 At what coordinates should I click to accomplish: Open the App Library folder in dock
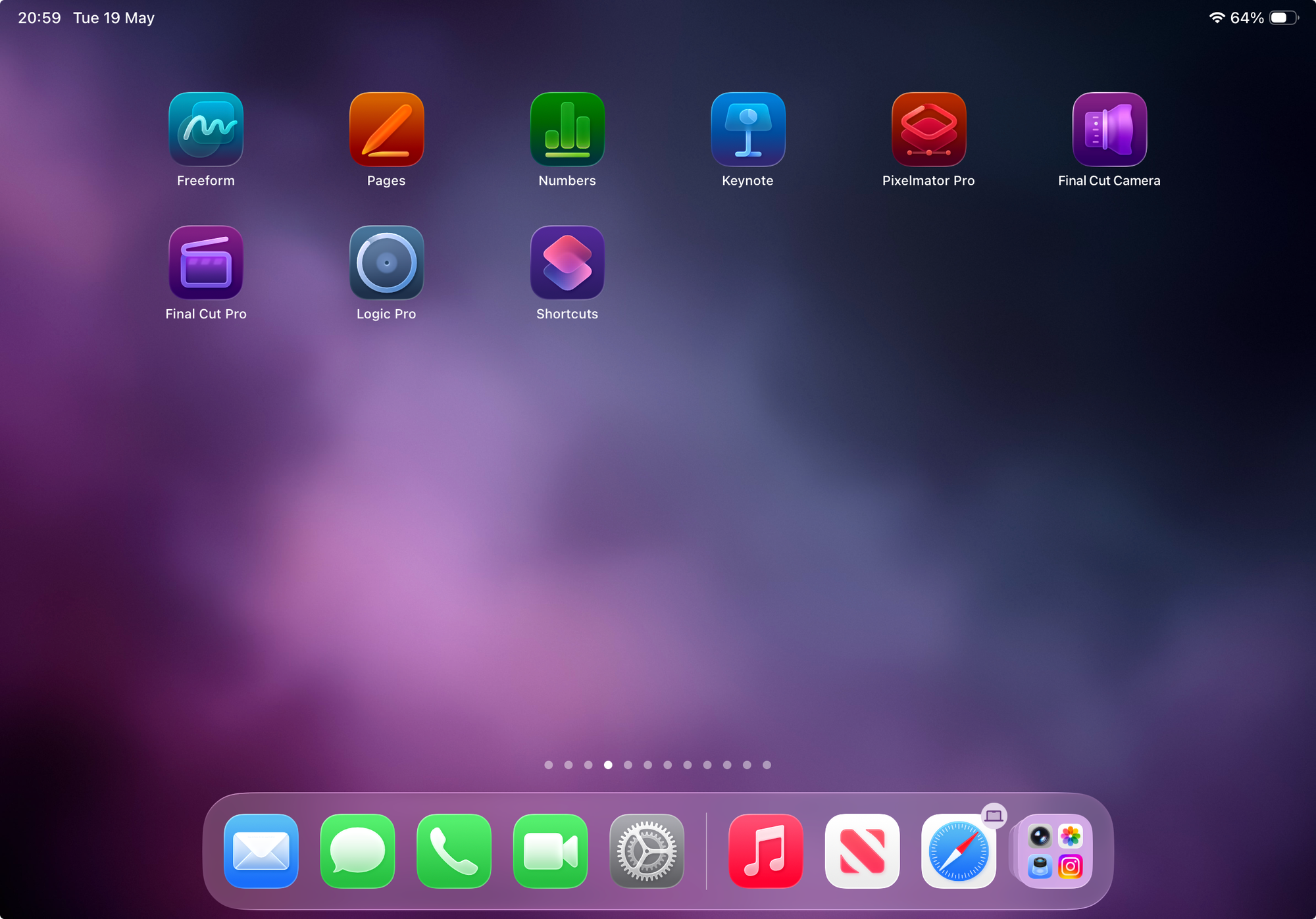click(1055, 851)
